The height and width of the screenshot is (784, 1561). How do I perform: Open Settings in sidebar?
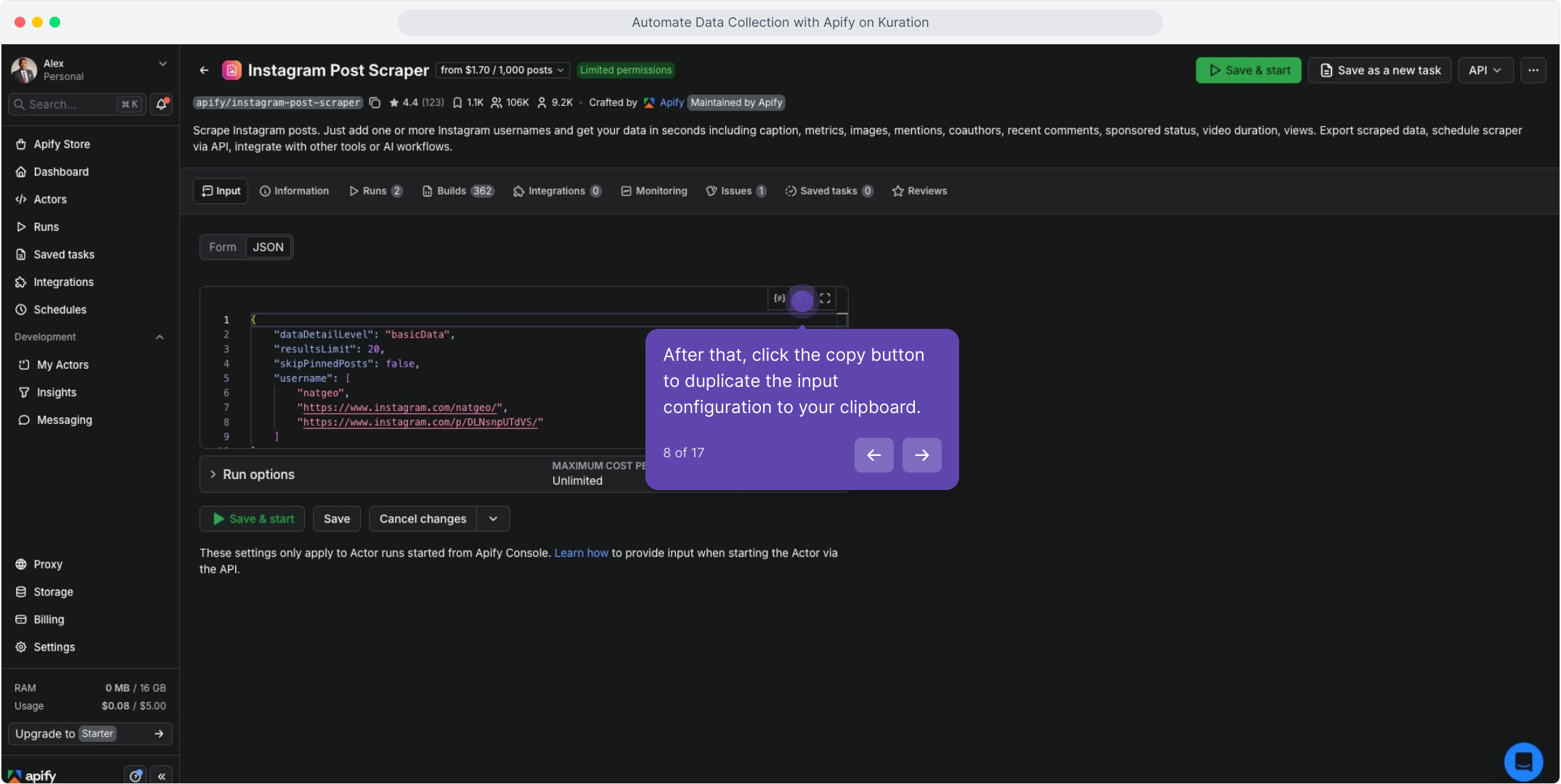point(90,648)
